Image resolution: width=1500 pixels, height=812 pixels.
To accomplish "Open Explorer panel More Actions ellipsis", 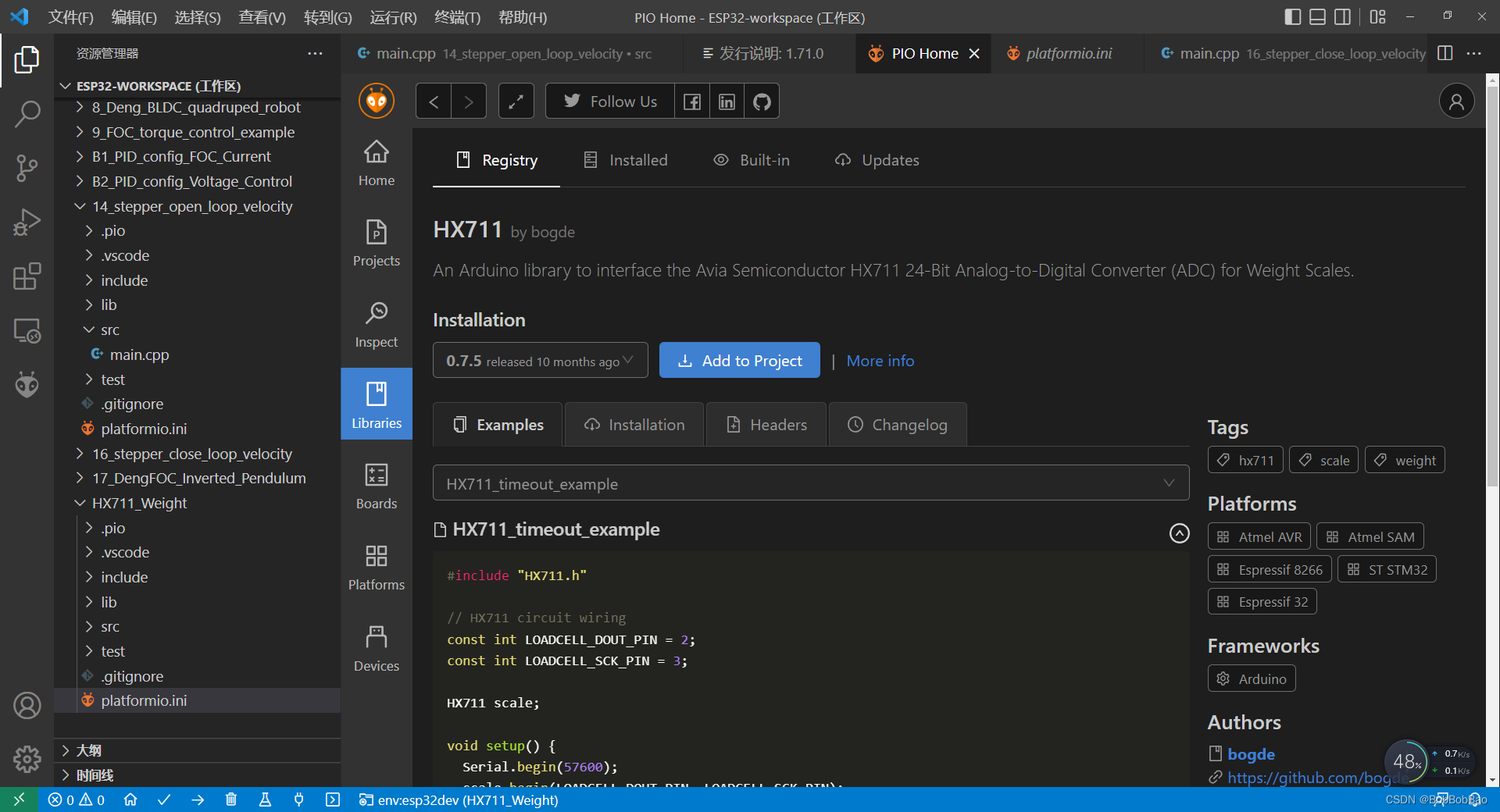I will (315, 53).
